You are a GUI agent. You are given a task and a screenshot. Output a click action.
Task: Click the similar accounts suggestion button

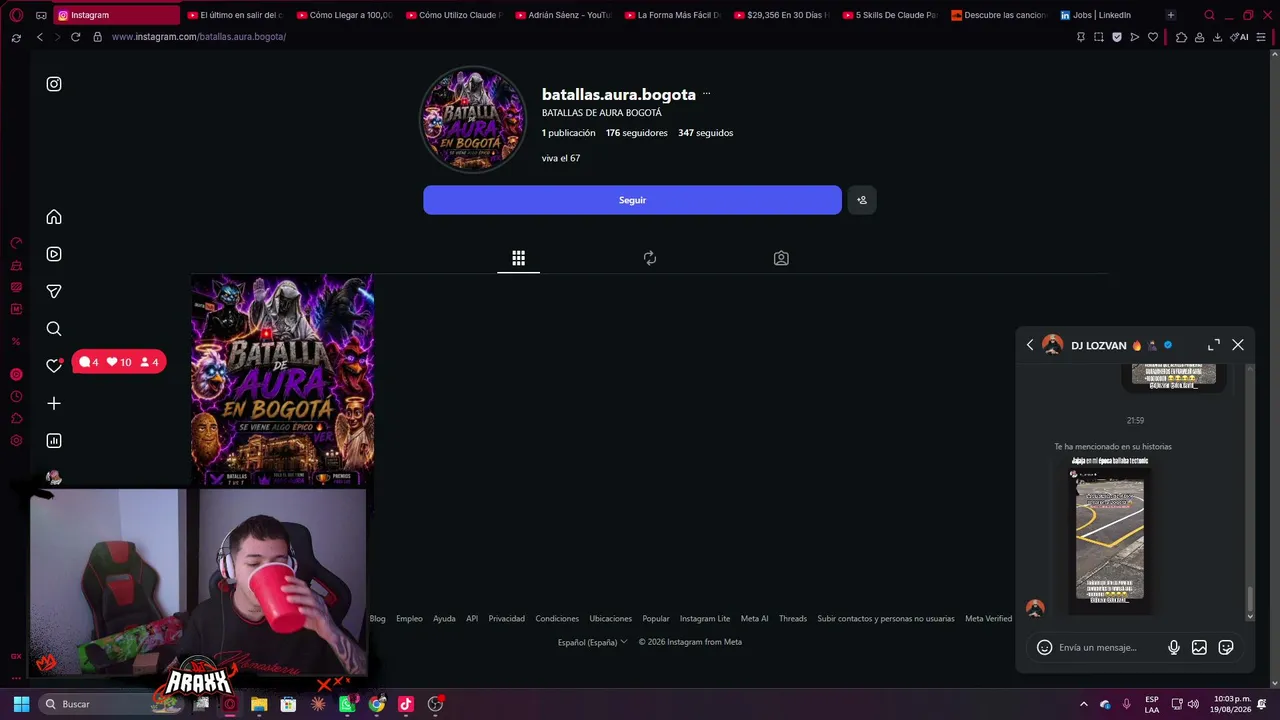[861, 200]
